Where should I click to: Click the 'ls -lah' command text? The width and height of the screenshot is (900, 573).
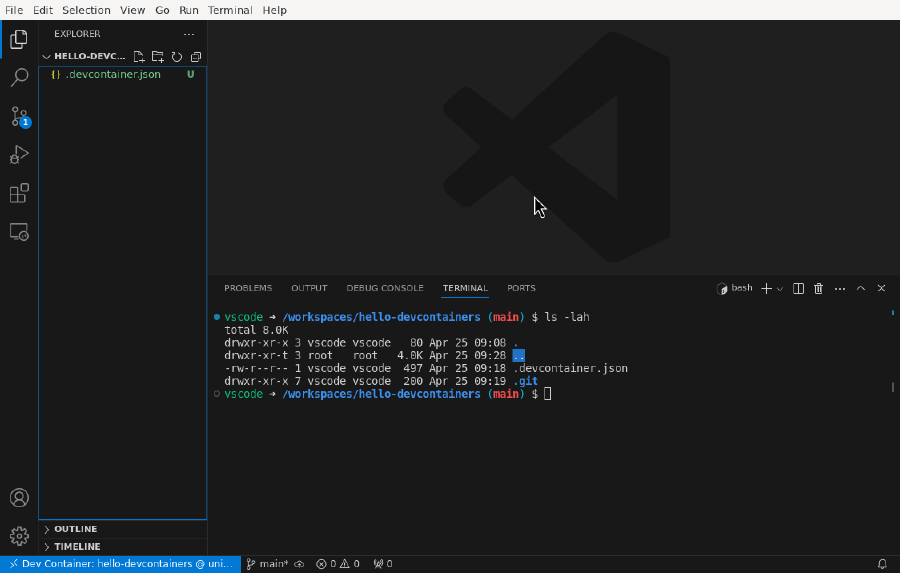(x=567, y=317)
